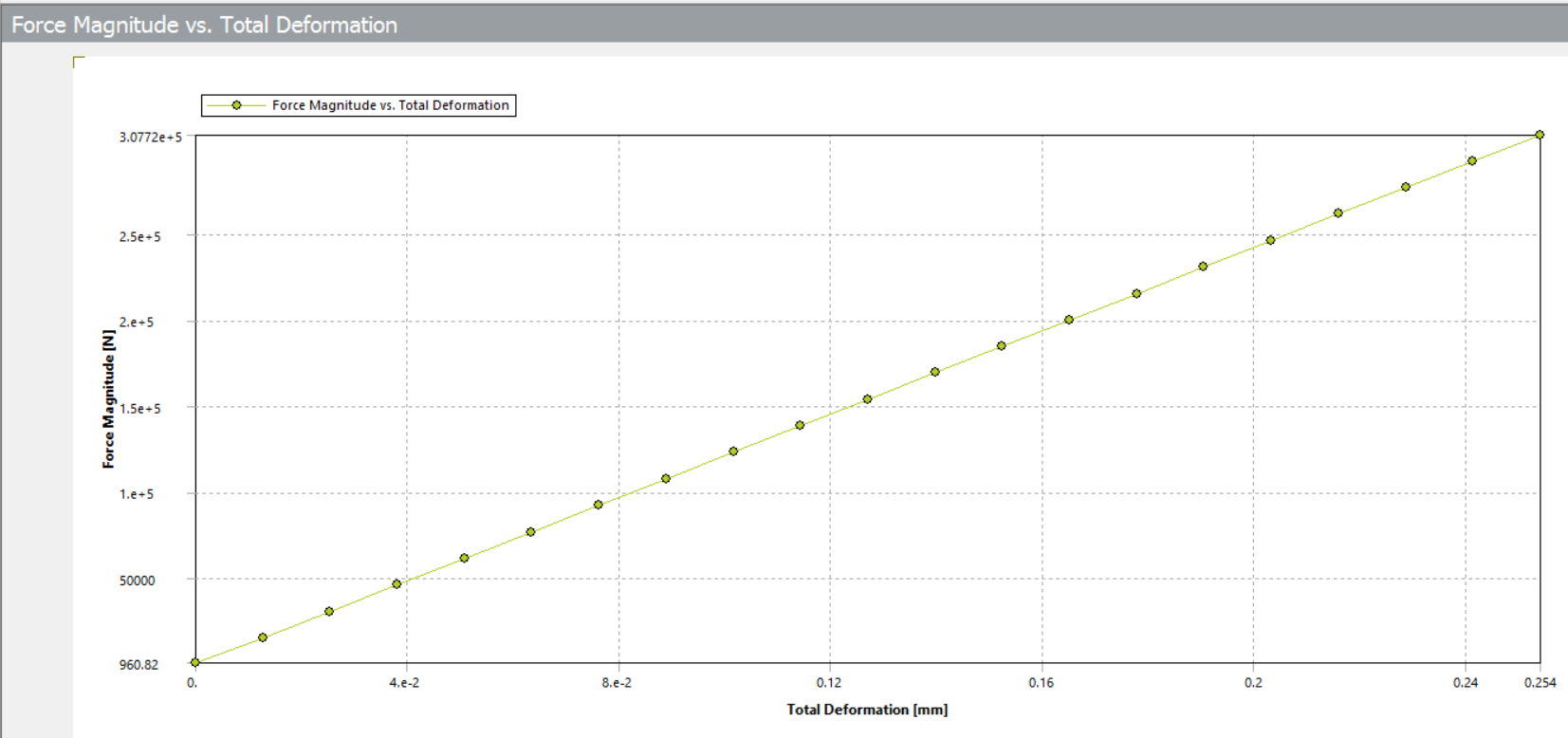Click Y-axis value '1.5e+5'
The image size is (1568, 738).
139,409
